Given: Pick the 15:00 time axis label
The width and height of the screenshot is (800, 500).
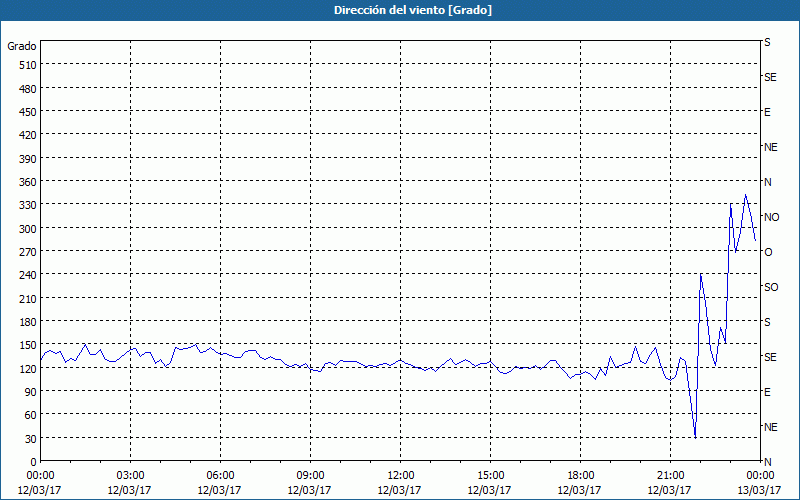Looking at the screenshot, I should point(490,476).
